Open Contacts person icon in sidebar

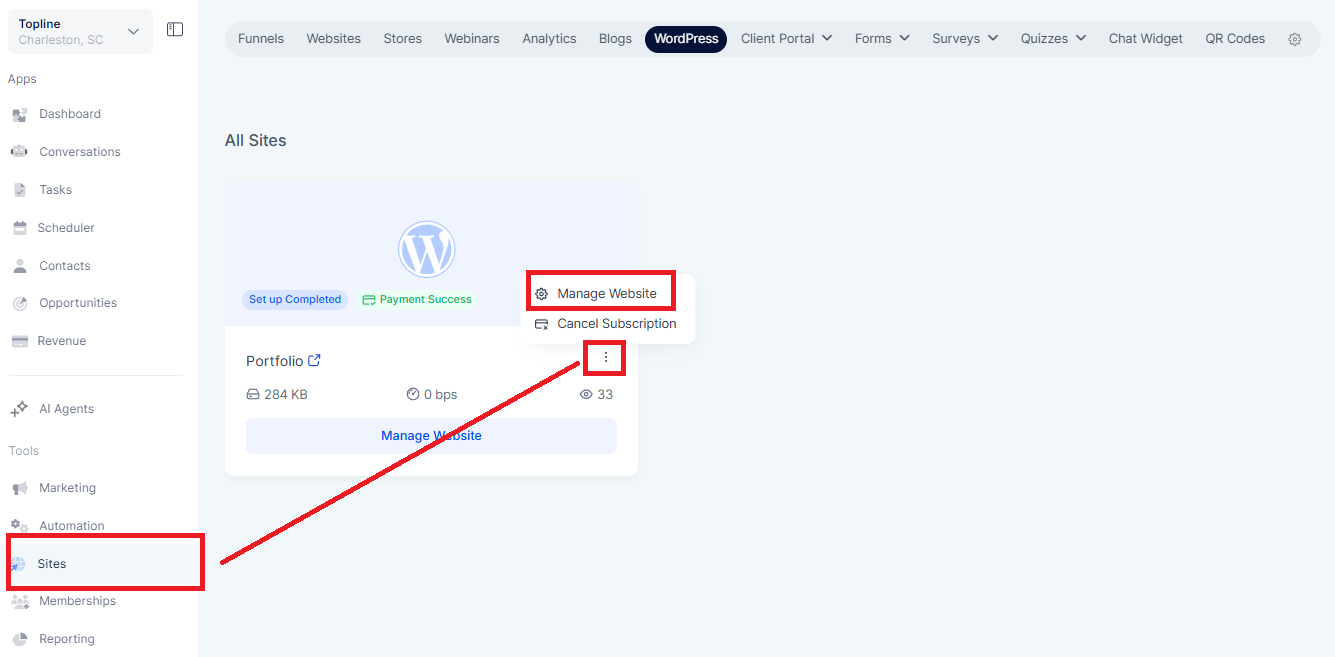20,266
